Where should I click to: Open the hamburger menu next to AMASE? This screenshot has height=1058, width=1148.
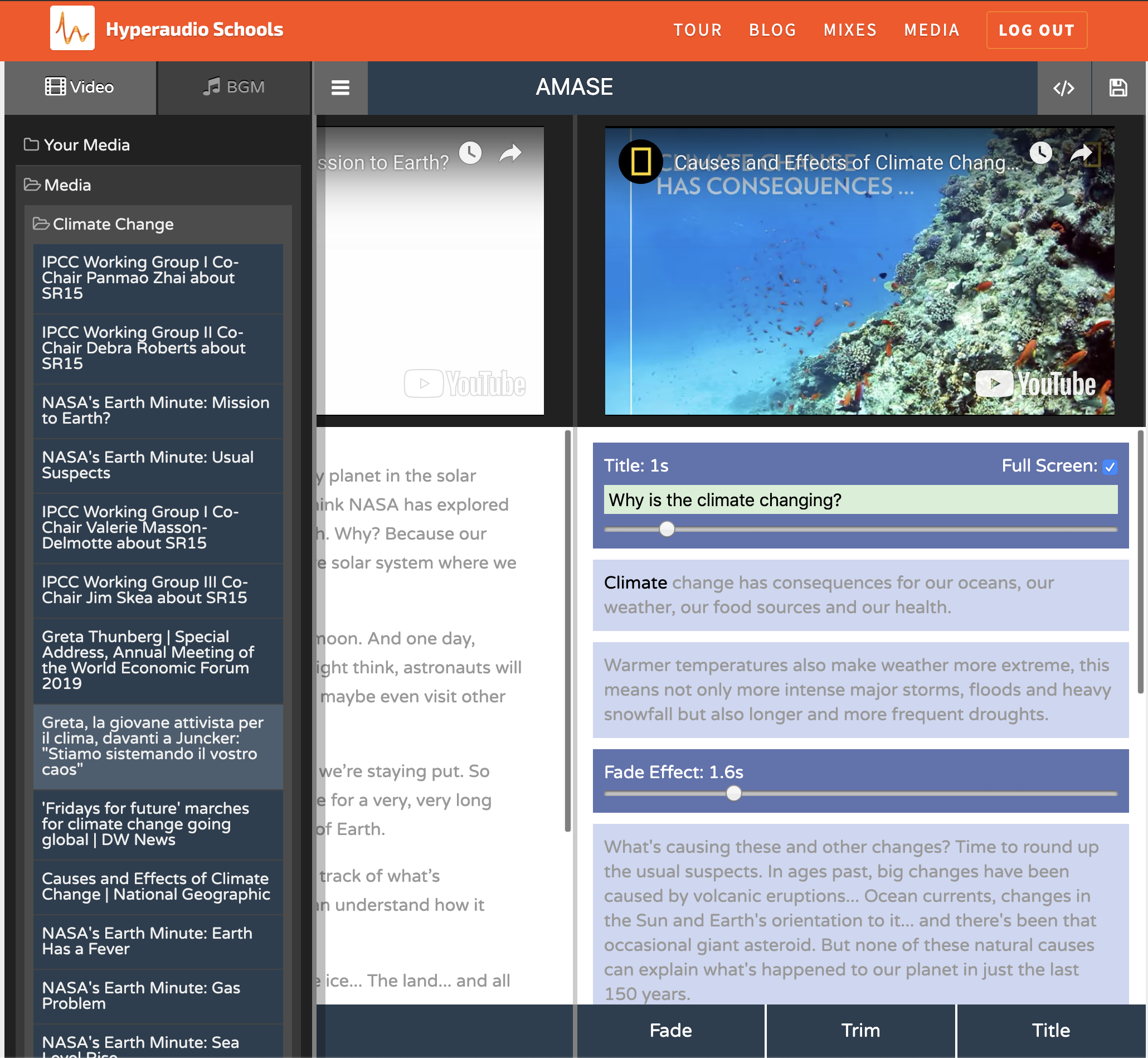coord(340,88)
